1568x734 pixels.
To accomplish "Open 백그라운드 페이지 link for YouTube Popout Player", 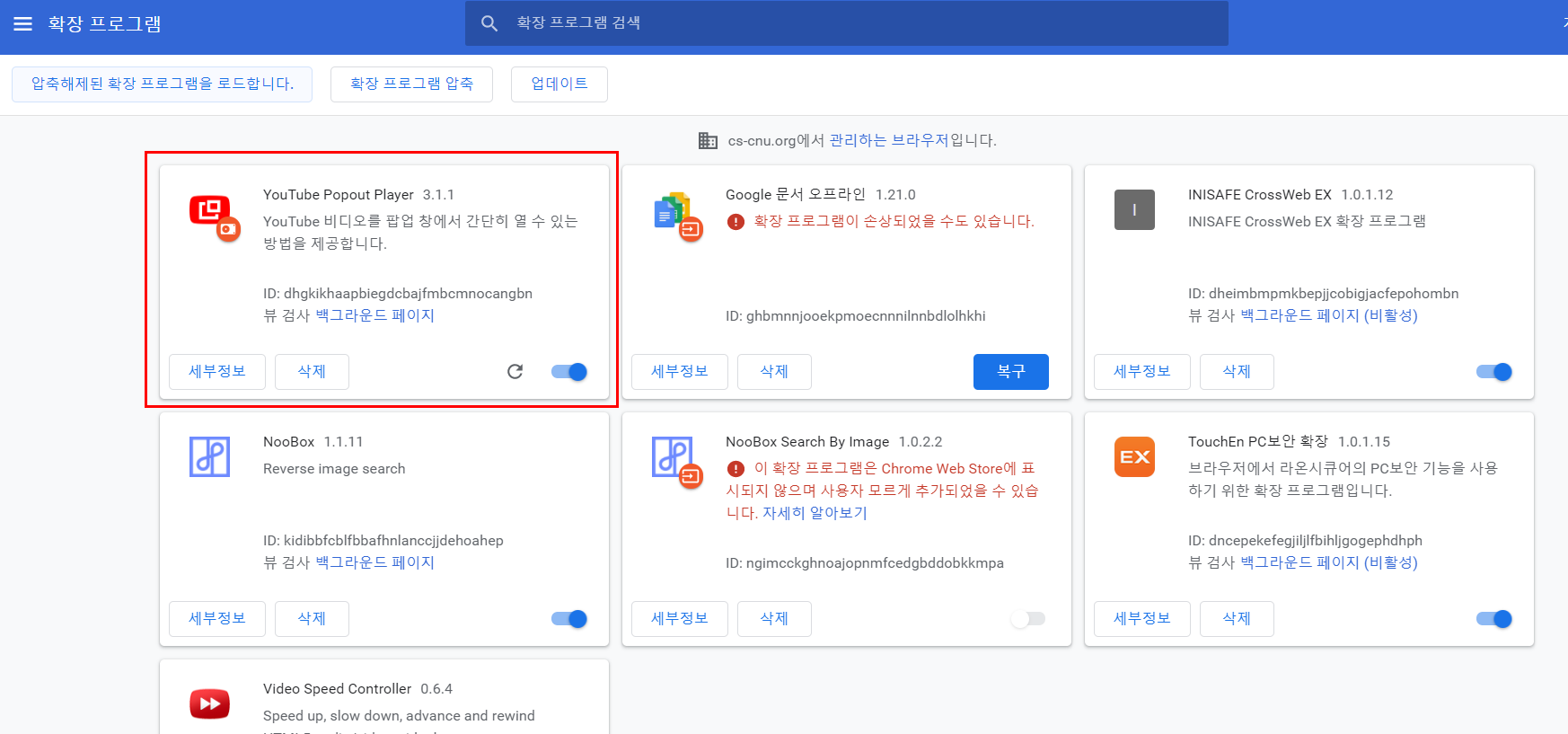I will (x=375, y=315).
